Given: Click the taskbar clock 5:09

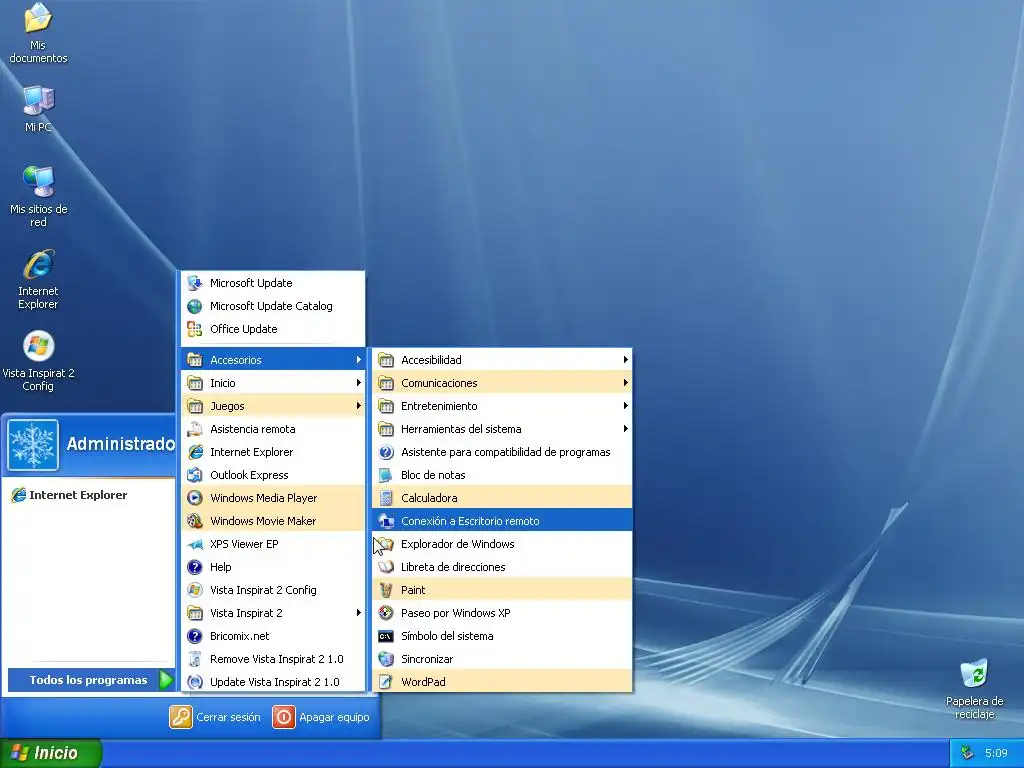Looking at the screenshot, I should coord(996,753).
